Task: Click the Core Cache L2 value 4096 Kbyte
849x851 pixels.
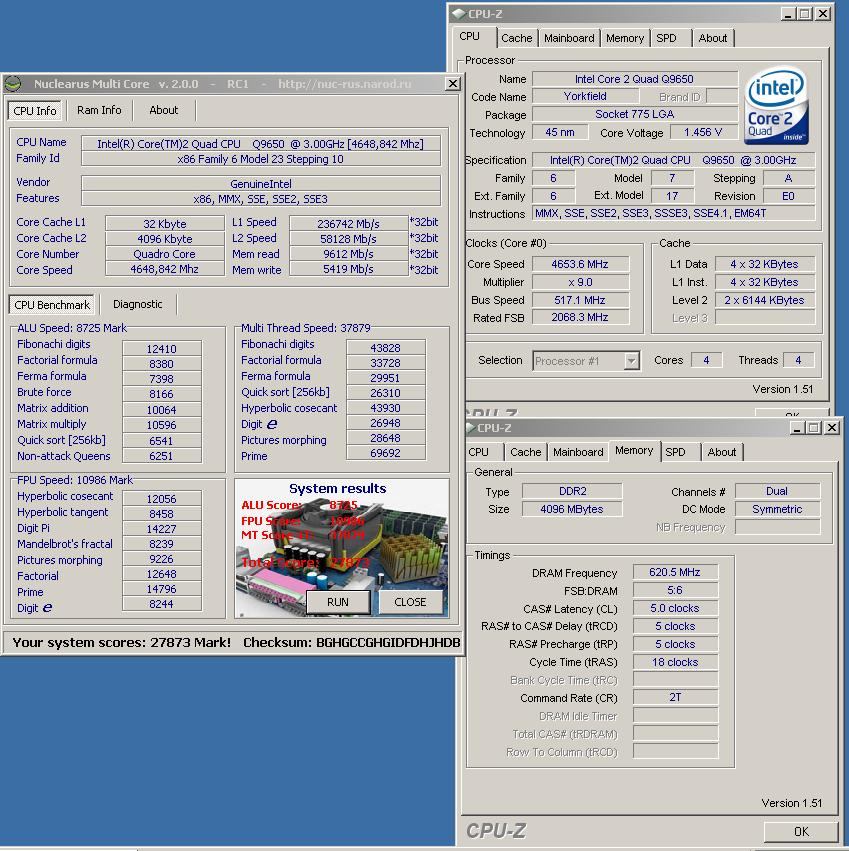Action: [164, 239]
